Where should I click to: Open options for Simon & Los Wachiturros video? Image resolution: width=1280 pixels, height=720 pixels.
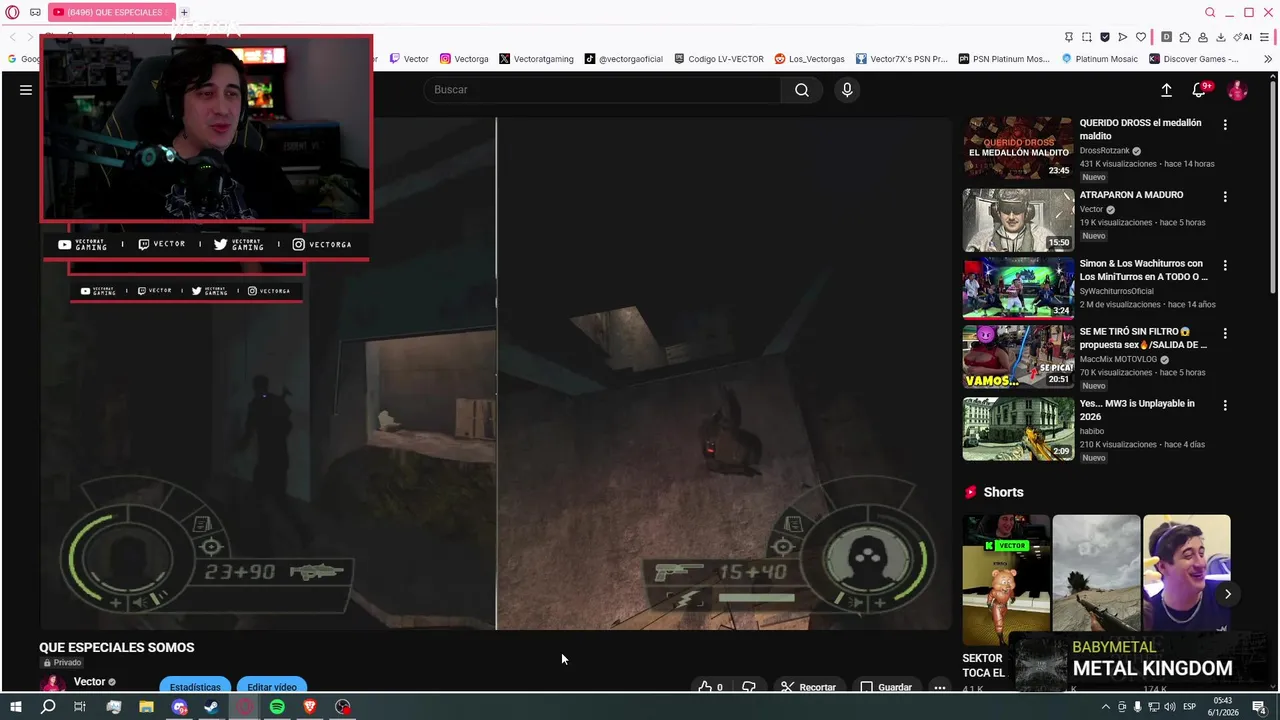click(1225, 265)
